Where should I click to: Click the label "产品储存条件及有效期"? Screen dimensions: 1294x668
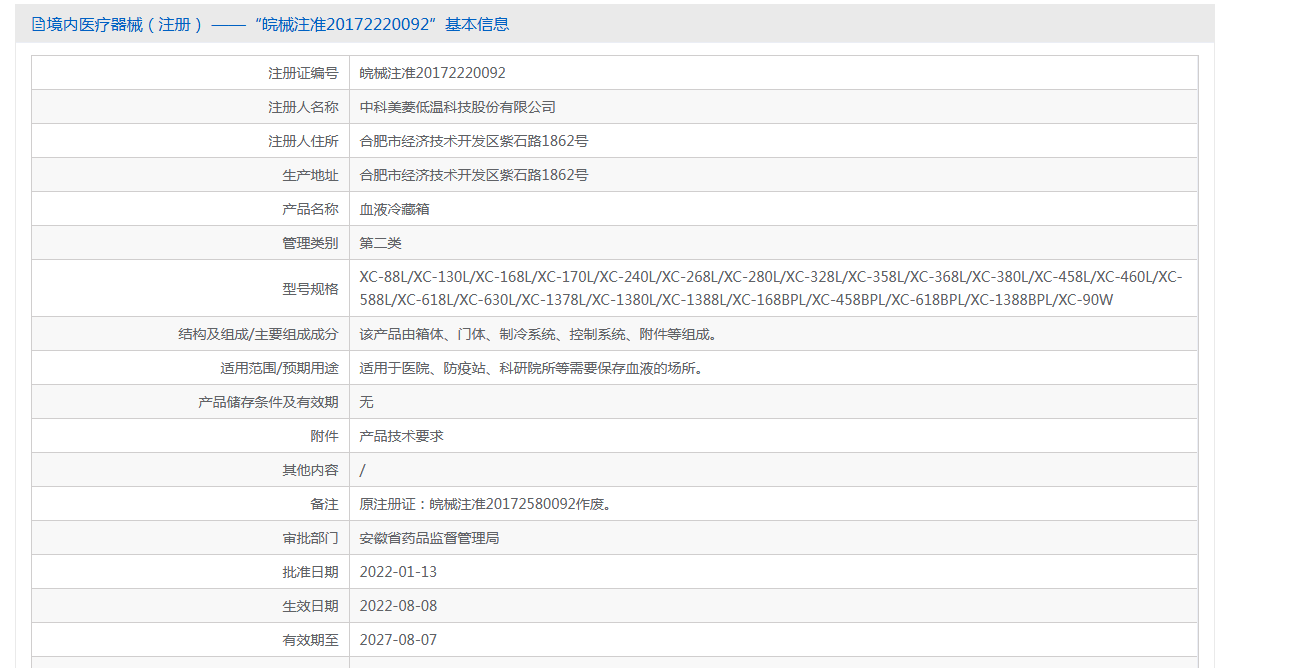click(x=269, y=402)
